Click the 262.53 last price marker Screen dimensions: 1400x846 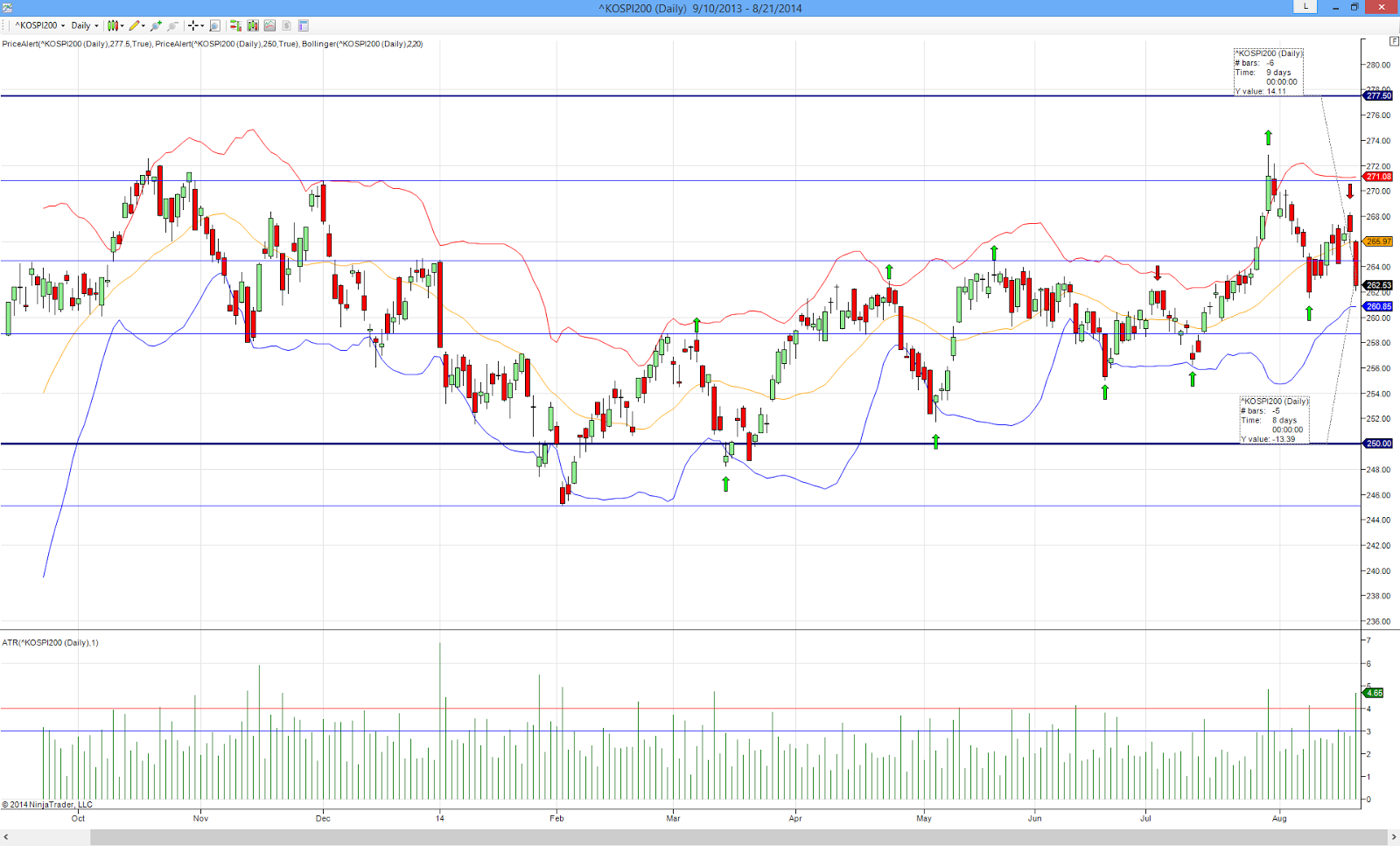point(1379,285)
